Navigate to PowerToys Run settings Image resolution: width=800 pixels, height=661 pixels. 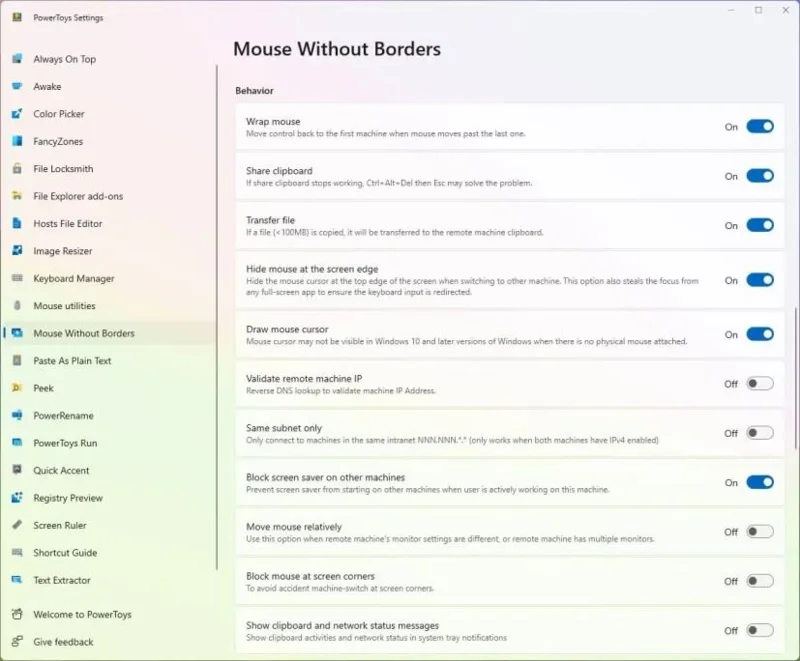[65, 443]
